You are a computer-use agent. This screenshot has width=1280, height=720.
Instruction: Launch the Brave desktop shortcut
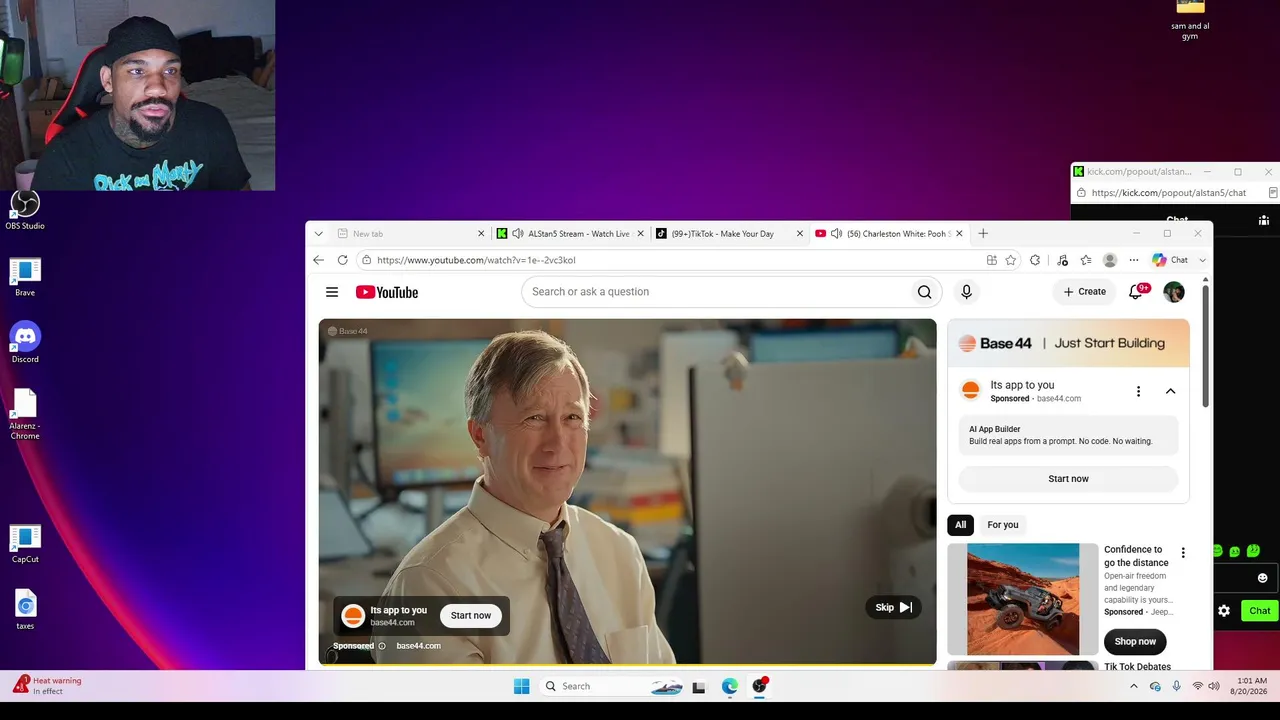tap(25, 277)
